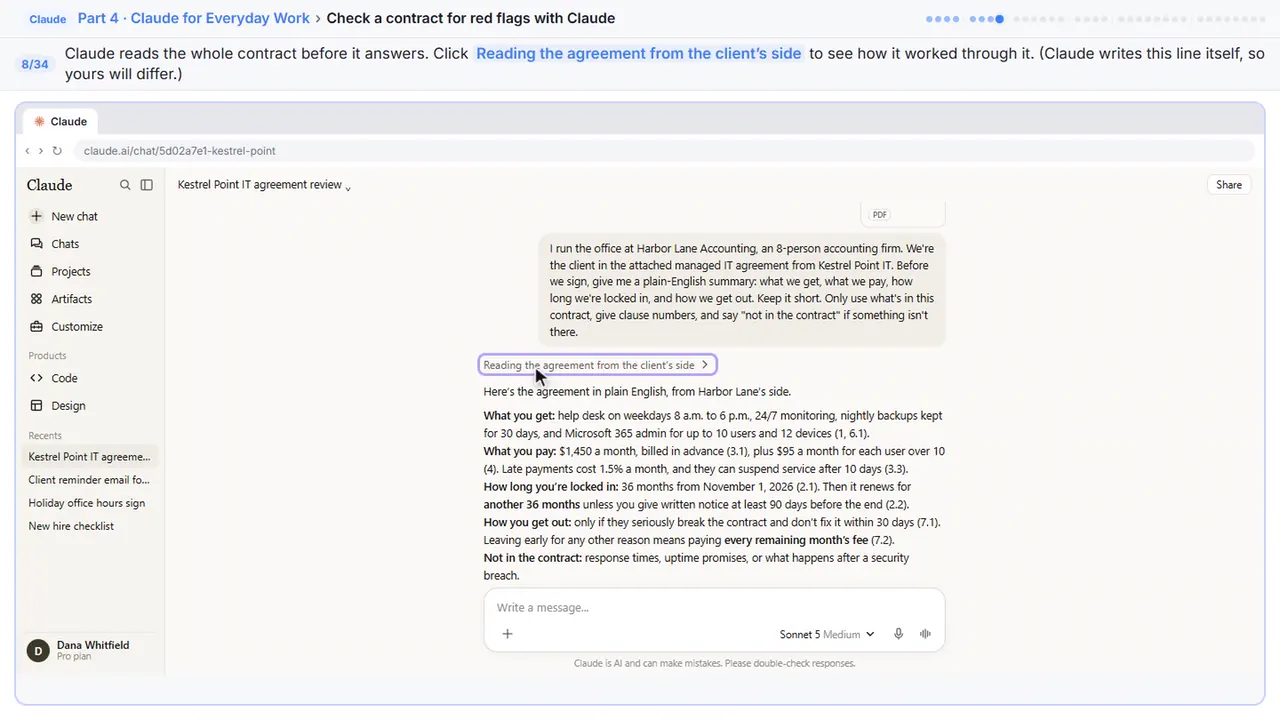
Task: Click the lesson progress dots indicator
Action: tap(1096, 19)
